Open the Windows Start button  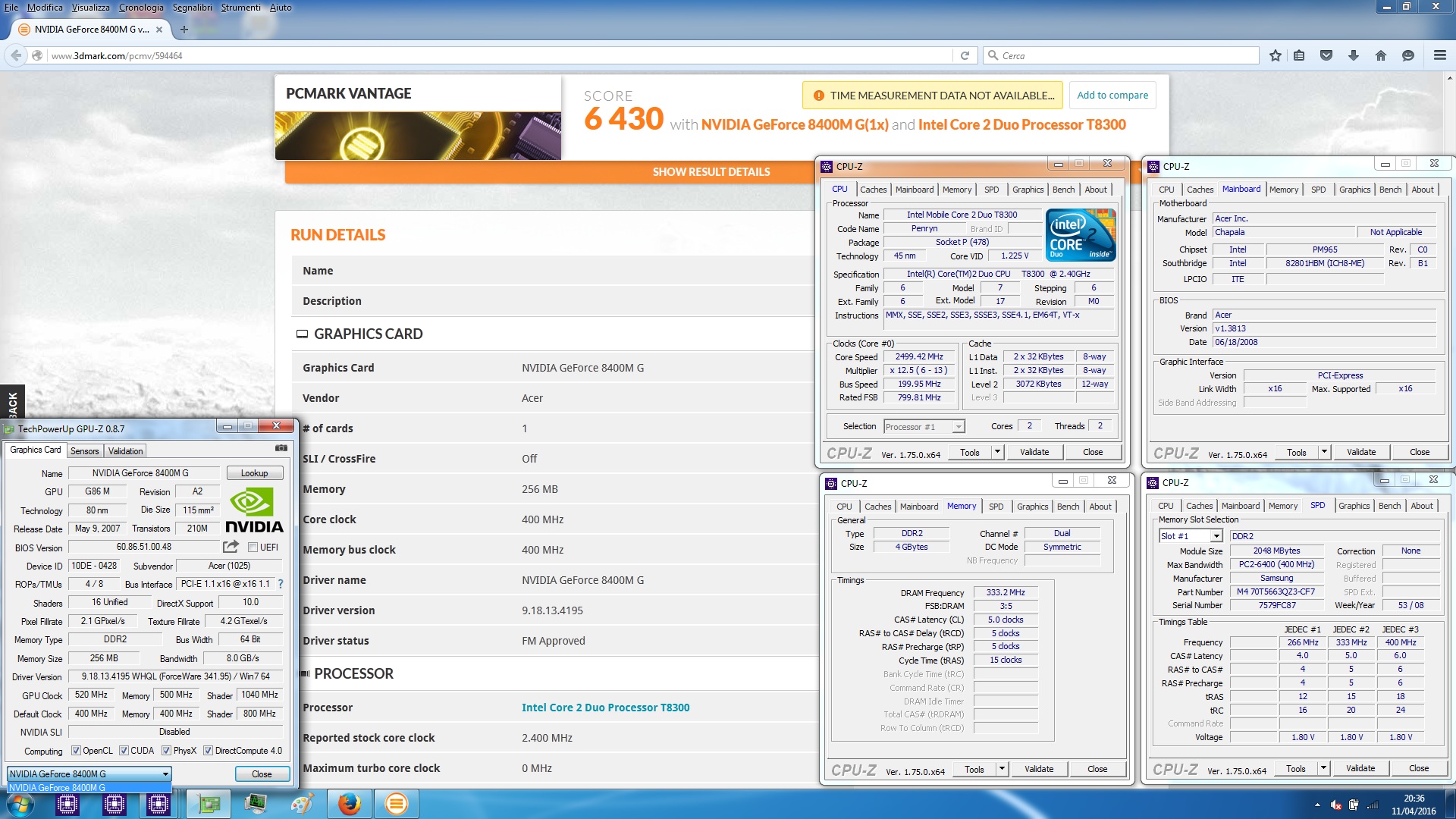pos(20,805)
